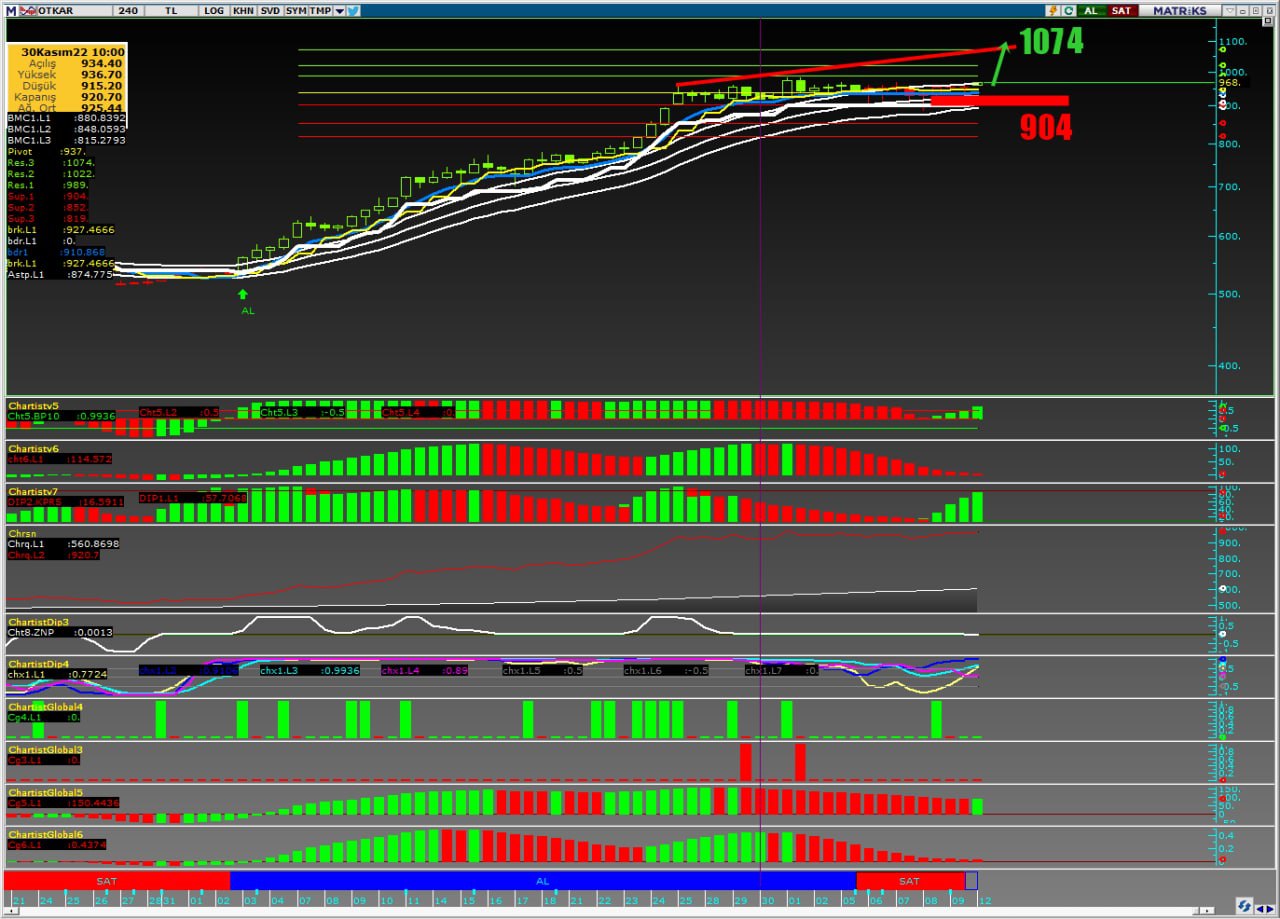Open the dropdown arrow next to TMP
1280x919 pixels.
339,10
